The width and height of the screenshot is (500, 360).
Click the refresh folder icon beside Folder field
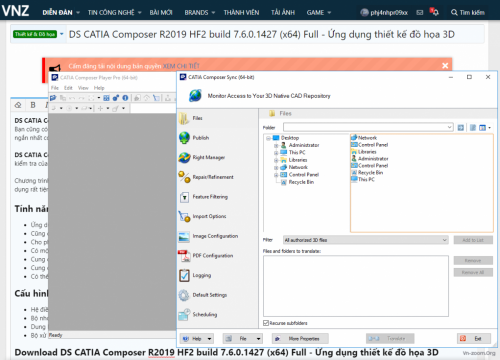[x=461, y=128]
